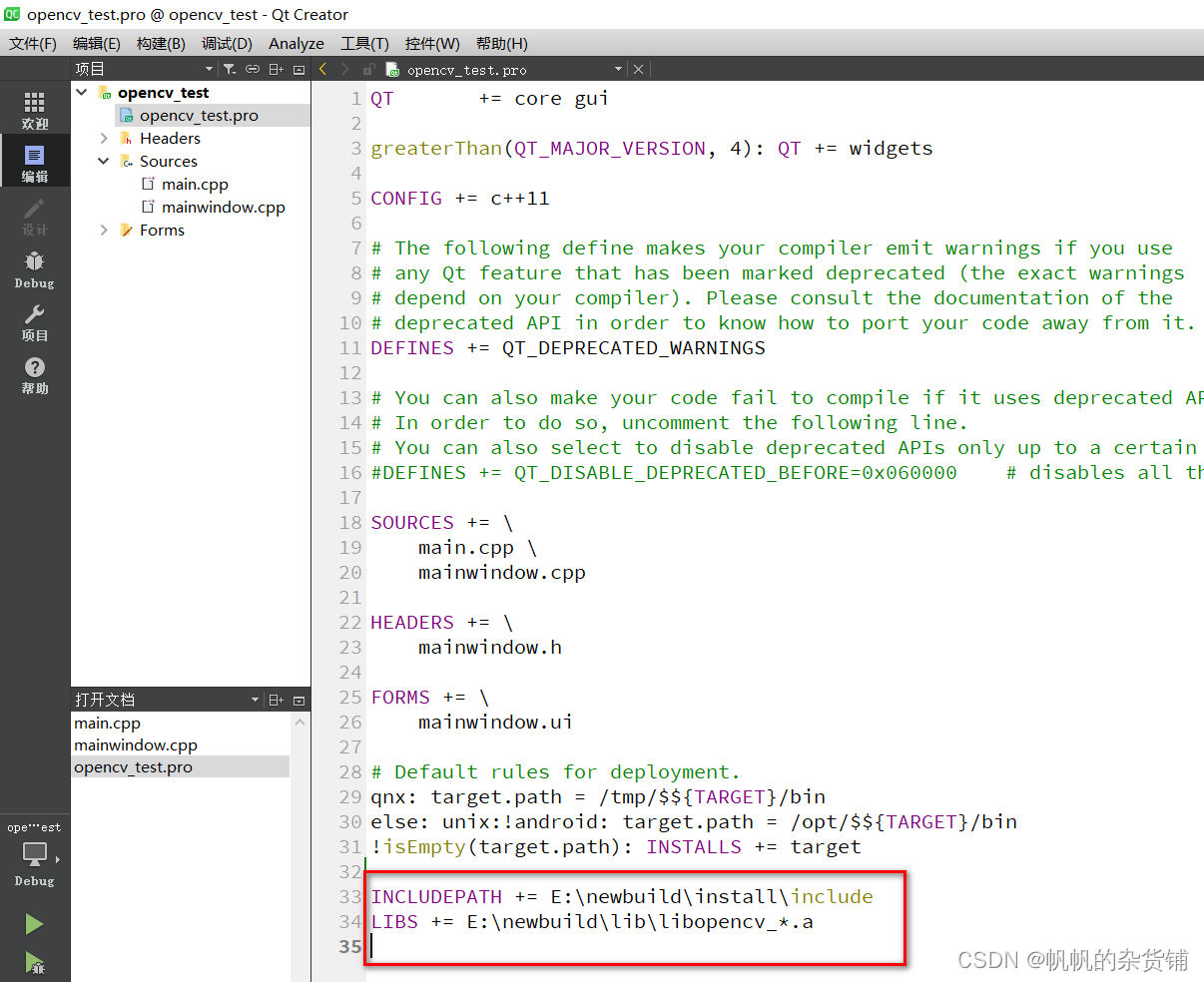The height and width of the screenshot is (982, 1204).
Task: Click line number 18 in editor gutter
Action: coord(350,522)
